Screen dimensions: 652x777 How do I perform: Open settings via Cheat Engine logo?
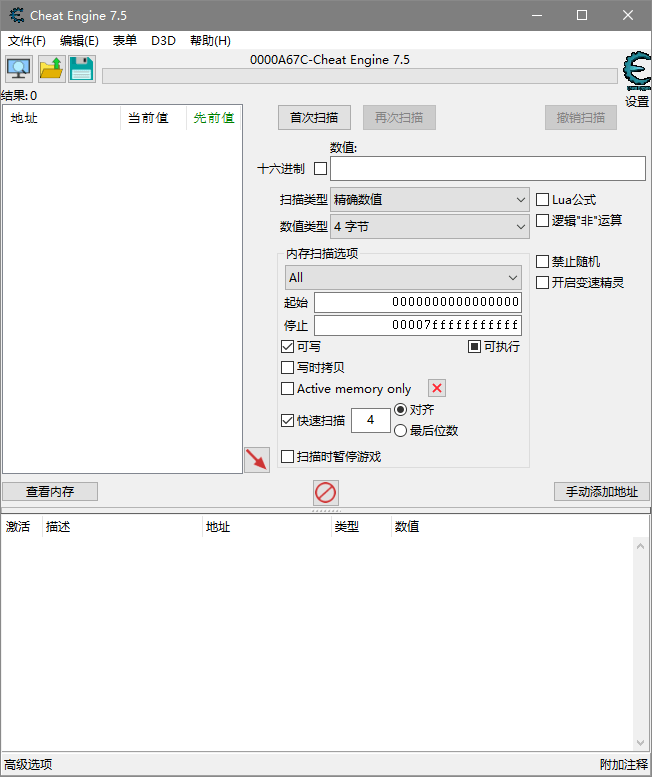pyautogui.click(x=637, y=71)
